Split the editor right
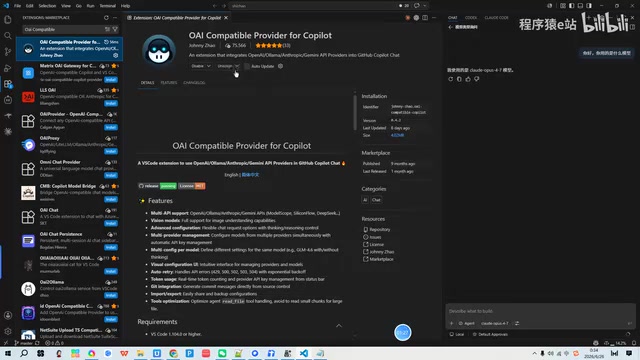The image size is (640, 360). click(425, 18)
